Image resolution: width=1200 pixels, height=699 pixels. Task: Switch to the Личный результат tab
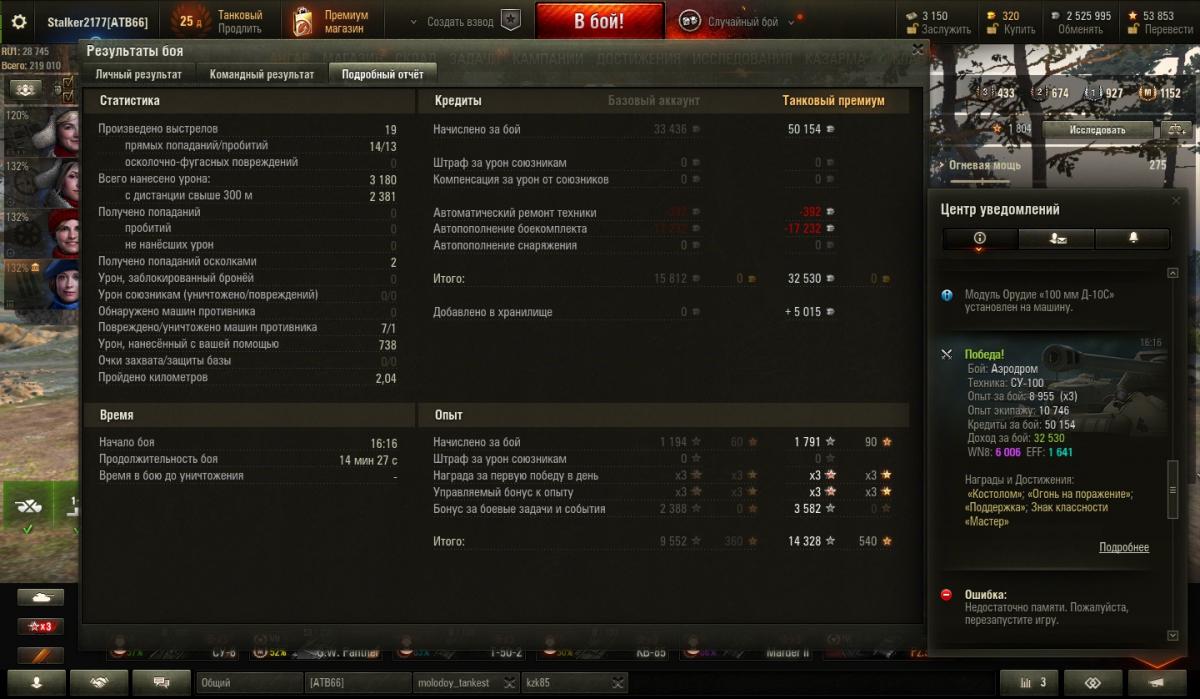click(x=139, y=74)
